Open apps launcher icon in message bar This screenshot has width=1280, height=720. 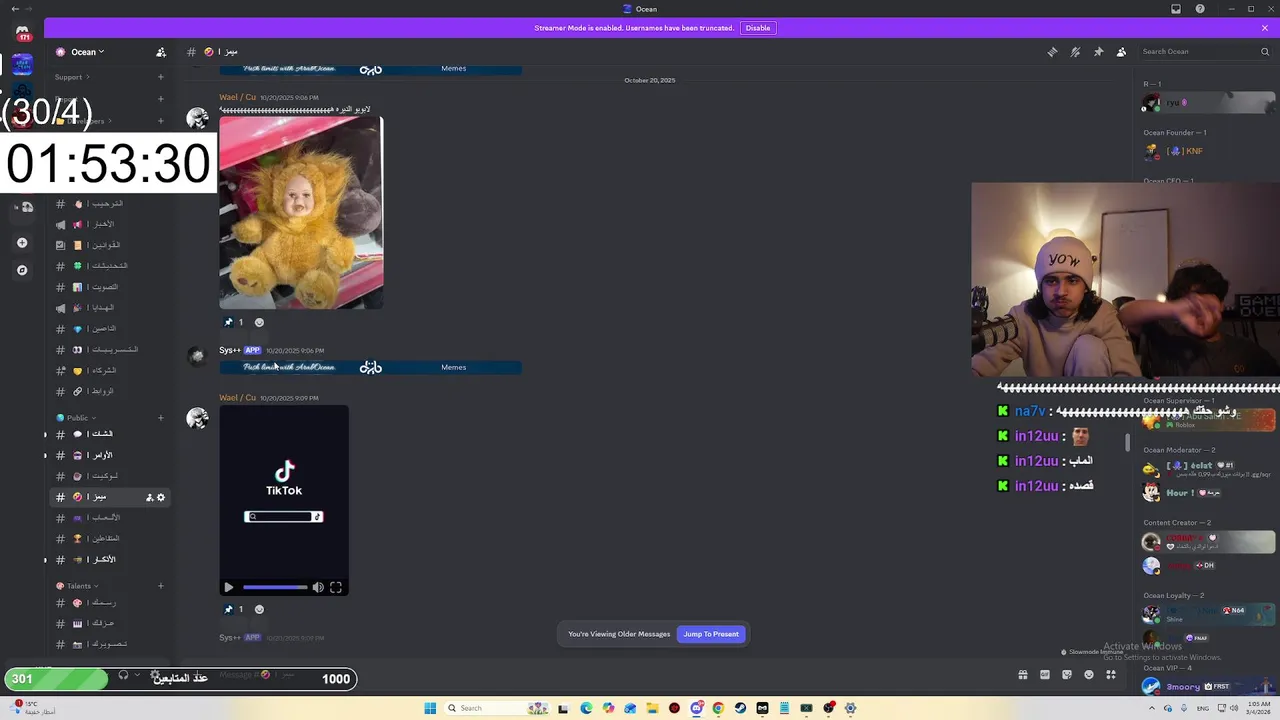click(1111, 675)
